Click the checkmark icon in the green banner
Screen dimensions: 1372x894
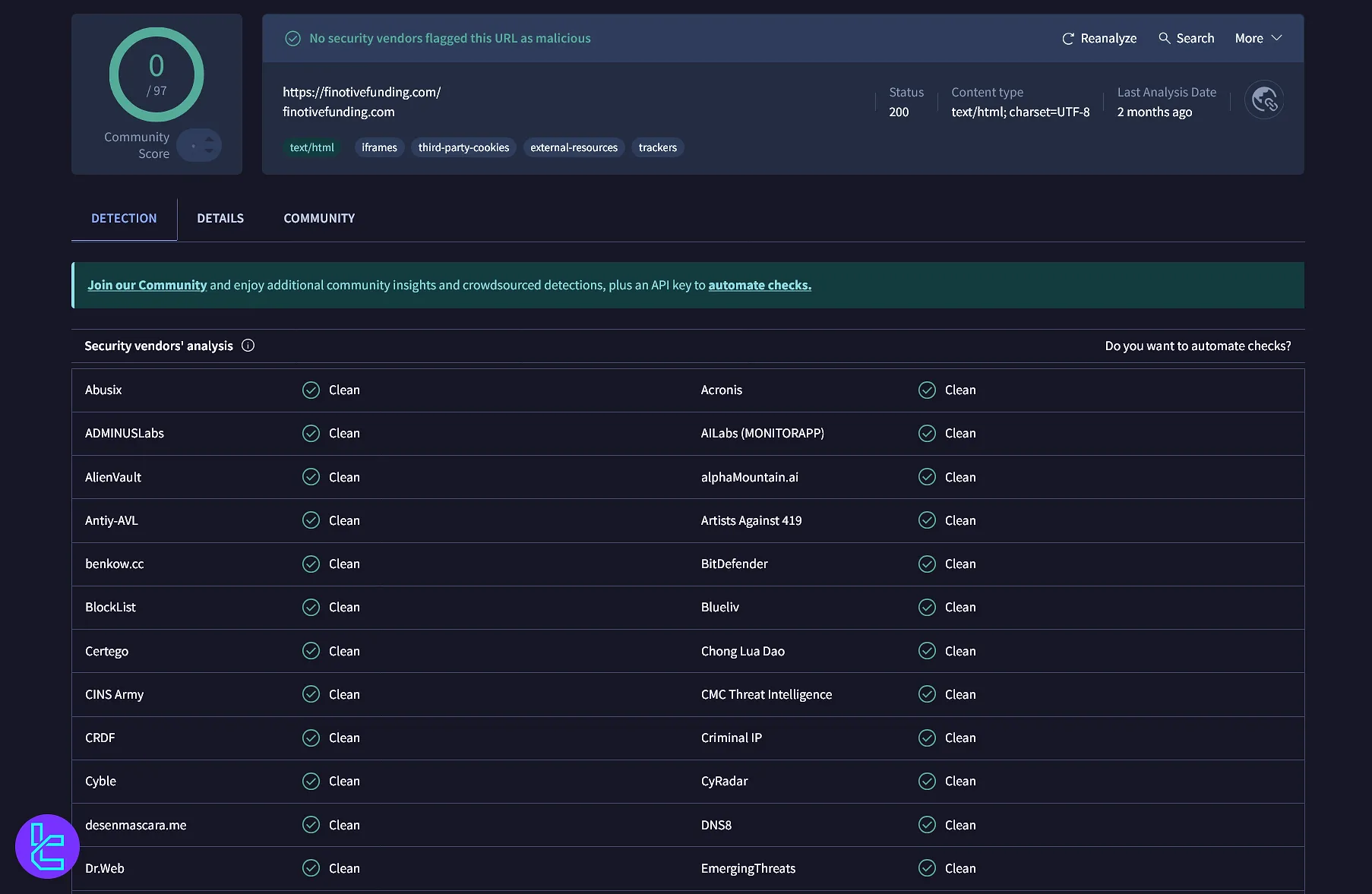(292, 38)
